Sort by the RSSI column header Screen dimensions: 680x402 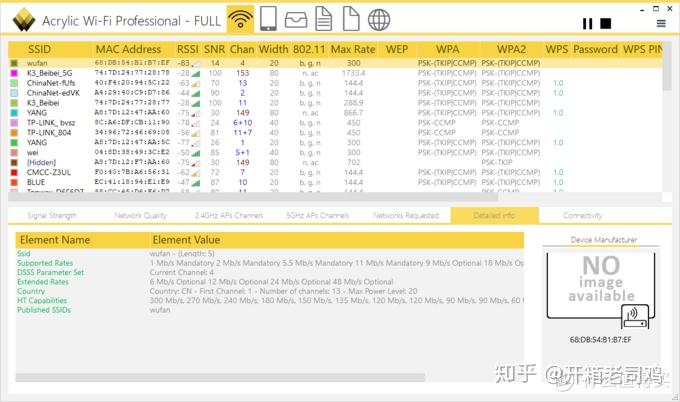click(x=187, y=49)
